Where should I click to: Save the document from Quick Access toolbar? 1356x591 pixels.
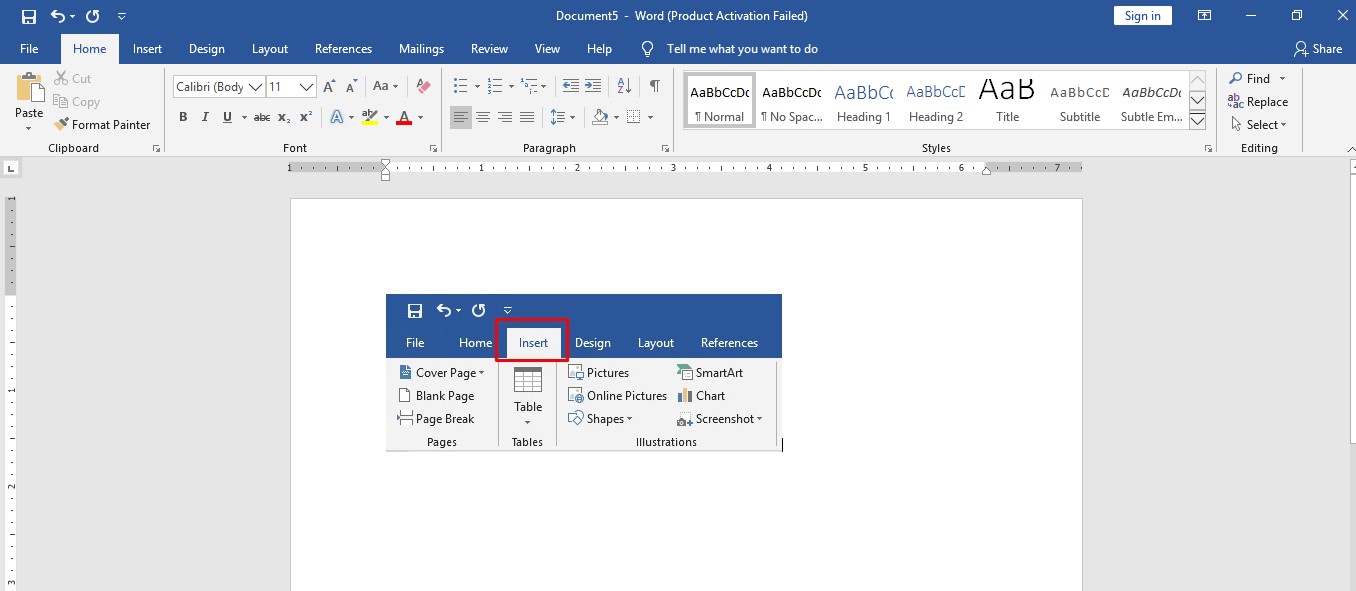coord(29,16)
